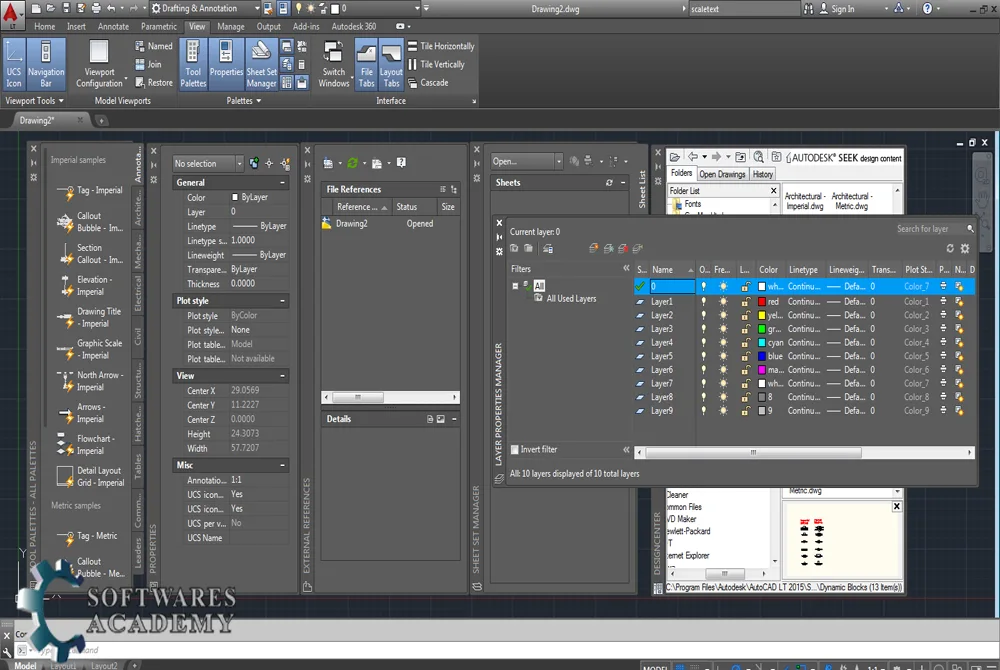The image size is (1000, 670).
Task: Collapse the Misc section in Properties palette
Action: 283,465
